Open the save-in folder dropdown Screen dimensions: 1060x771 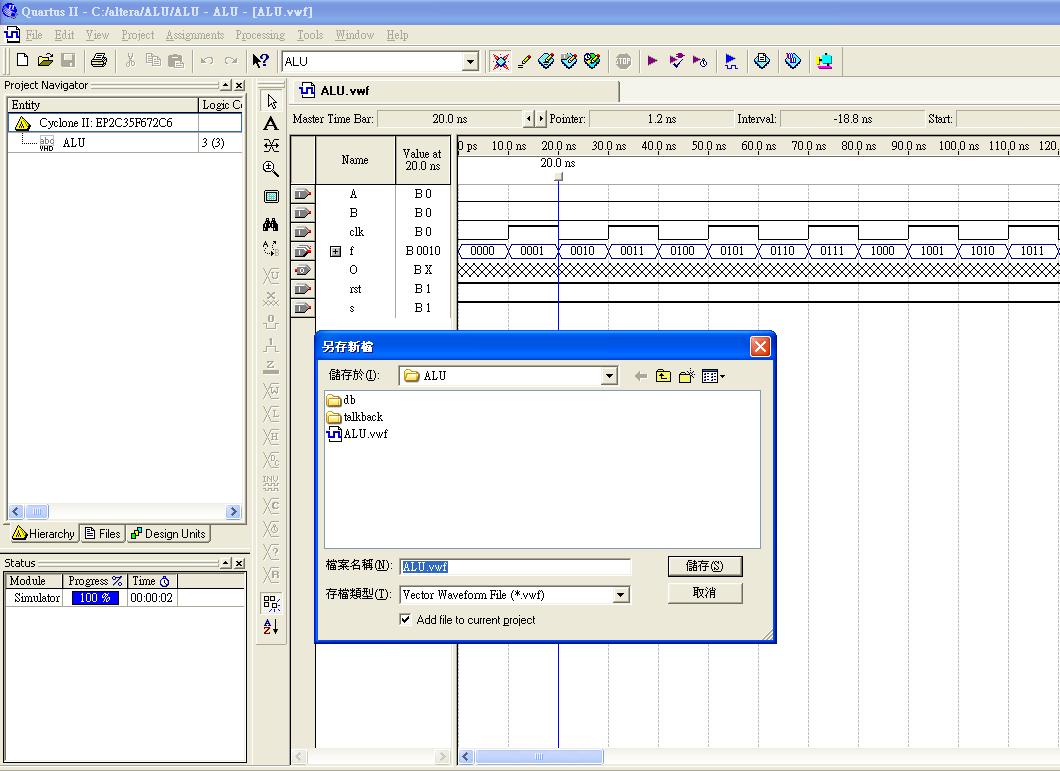coord(609,376)
